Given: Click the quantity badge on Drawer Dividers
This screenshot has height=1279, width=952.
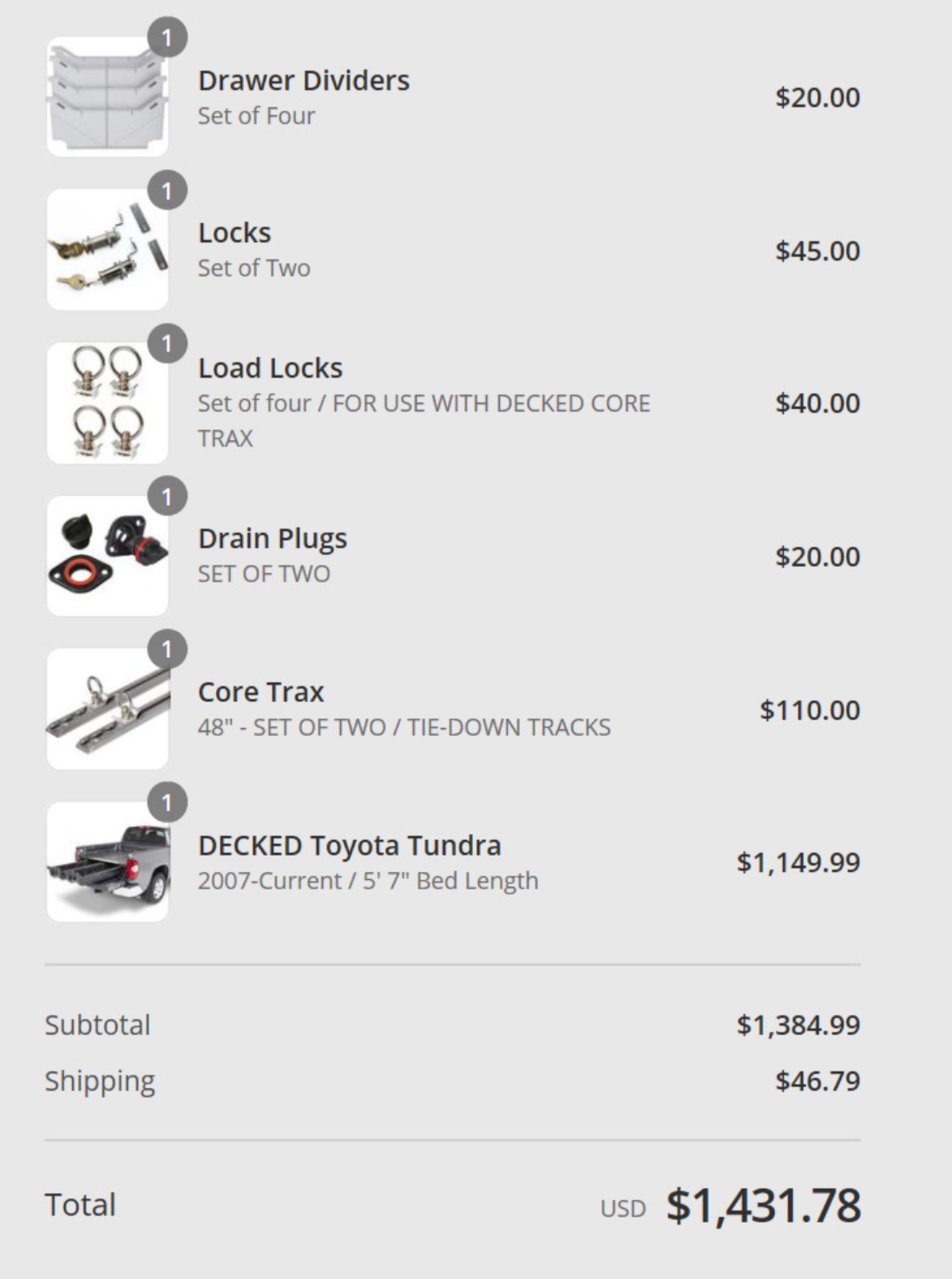Looking at the screenshot, I should tap(167, 38).
